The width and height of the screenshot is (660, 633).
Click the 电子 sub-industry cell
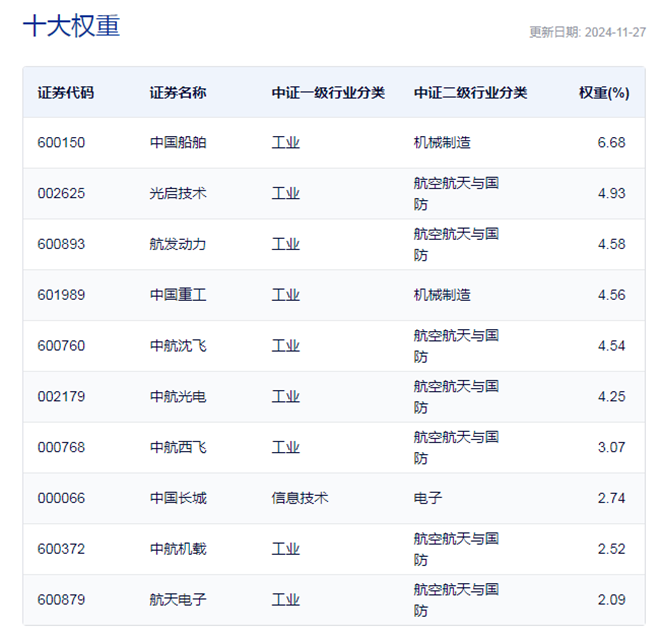[x=428, y=498]
